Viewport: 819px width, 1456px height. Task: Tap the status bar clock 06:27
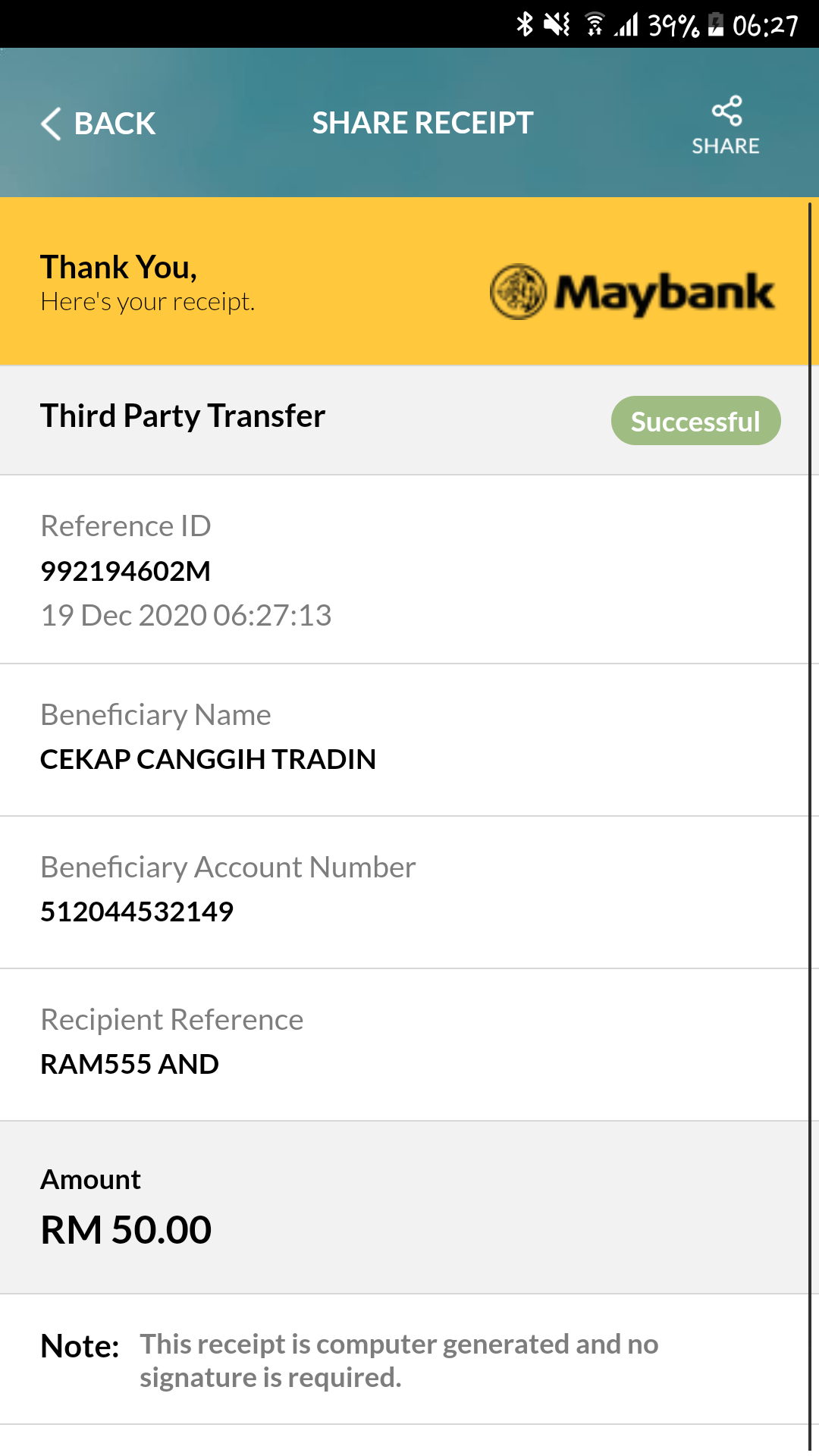point(766,26)
